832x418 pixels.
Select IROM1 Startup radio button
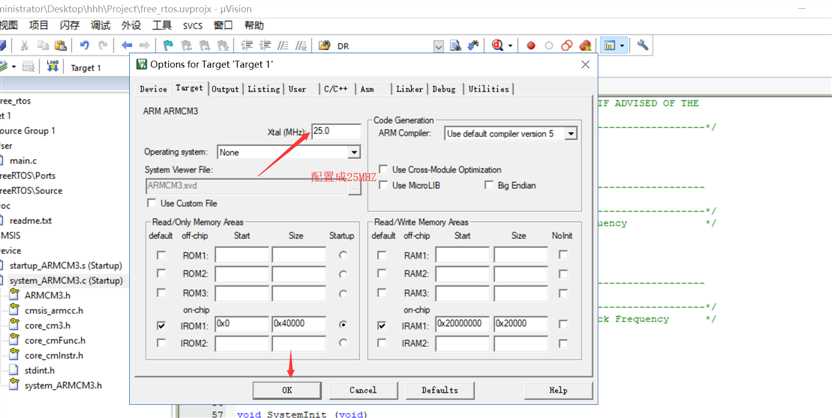point(343,324)
